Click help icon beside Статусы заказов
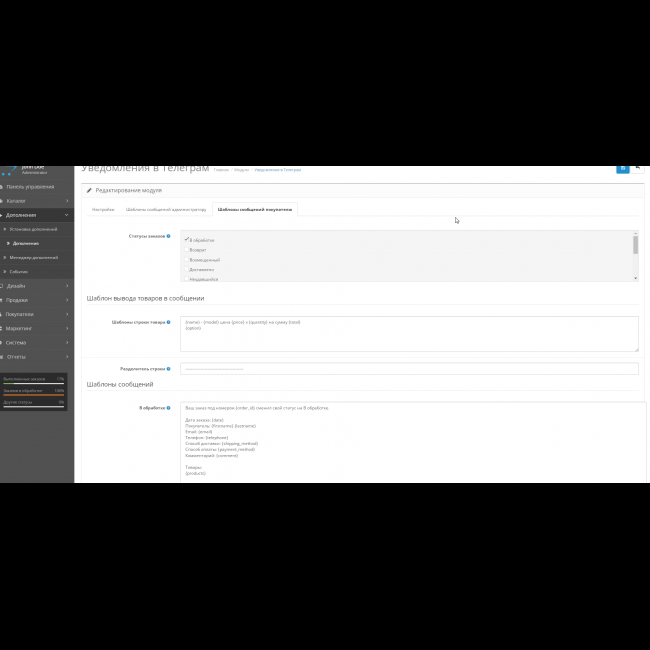650x650 pixels. pos(168,236)
